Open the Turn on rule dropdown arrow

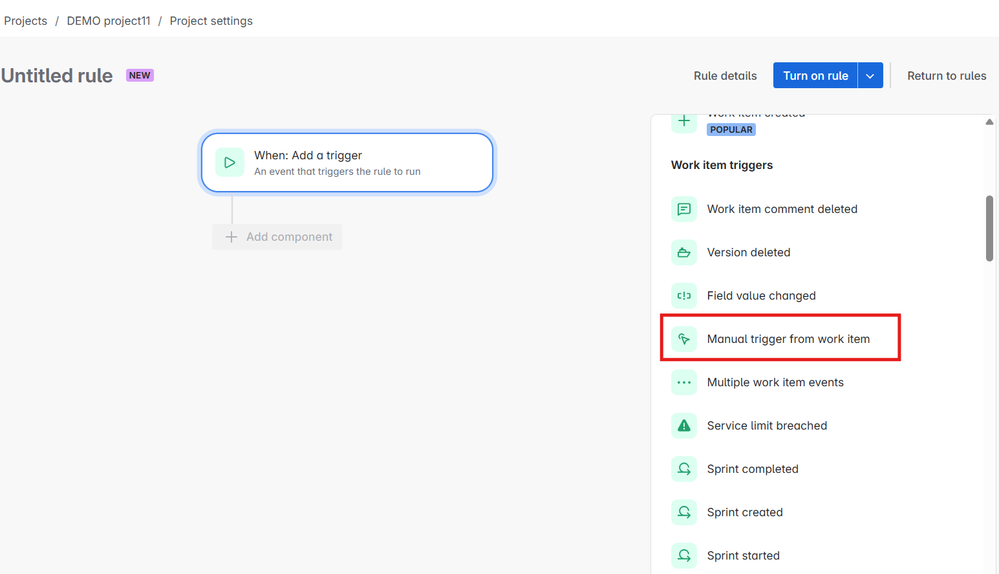point(870,76)
